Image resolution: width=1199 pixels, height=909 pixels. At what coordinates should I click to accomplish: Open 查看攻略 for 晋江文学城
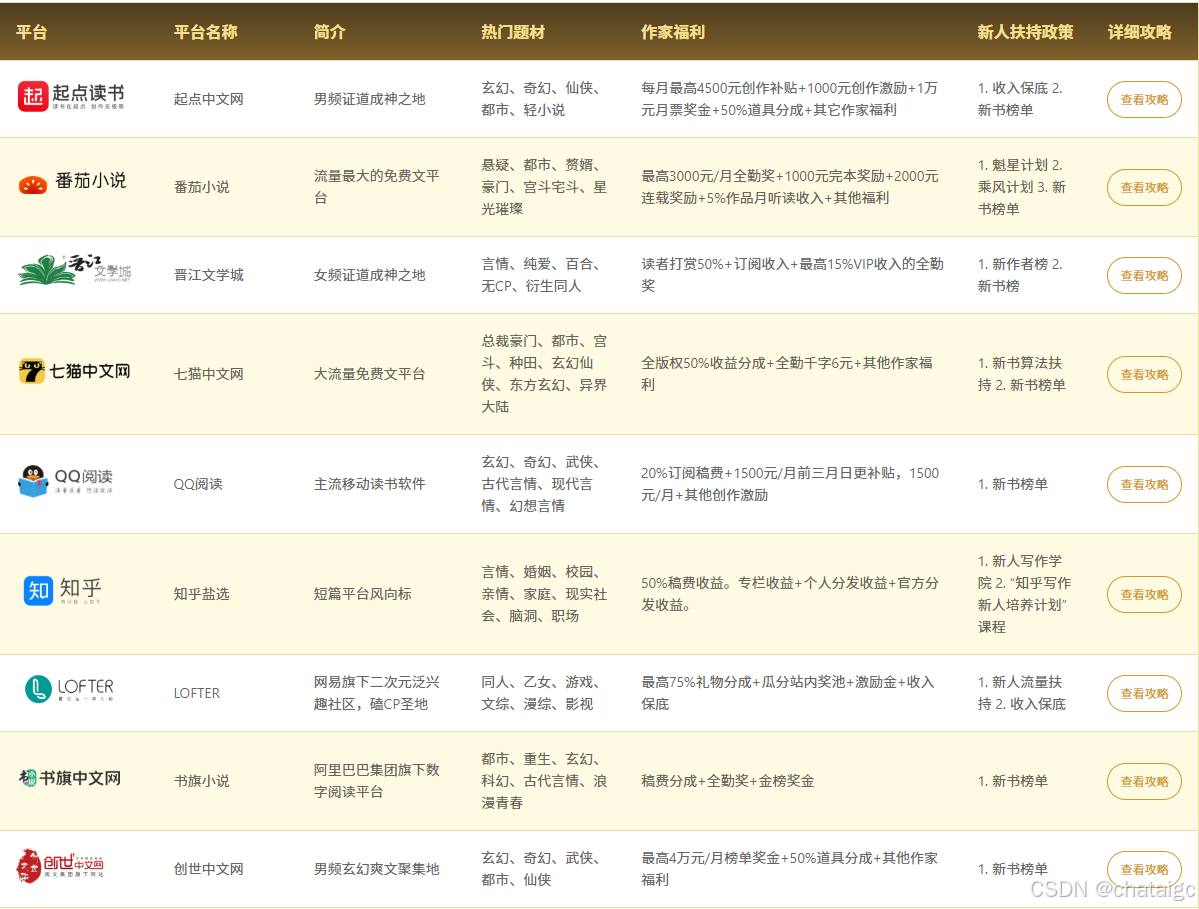(1144, 275)
